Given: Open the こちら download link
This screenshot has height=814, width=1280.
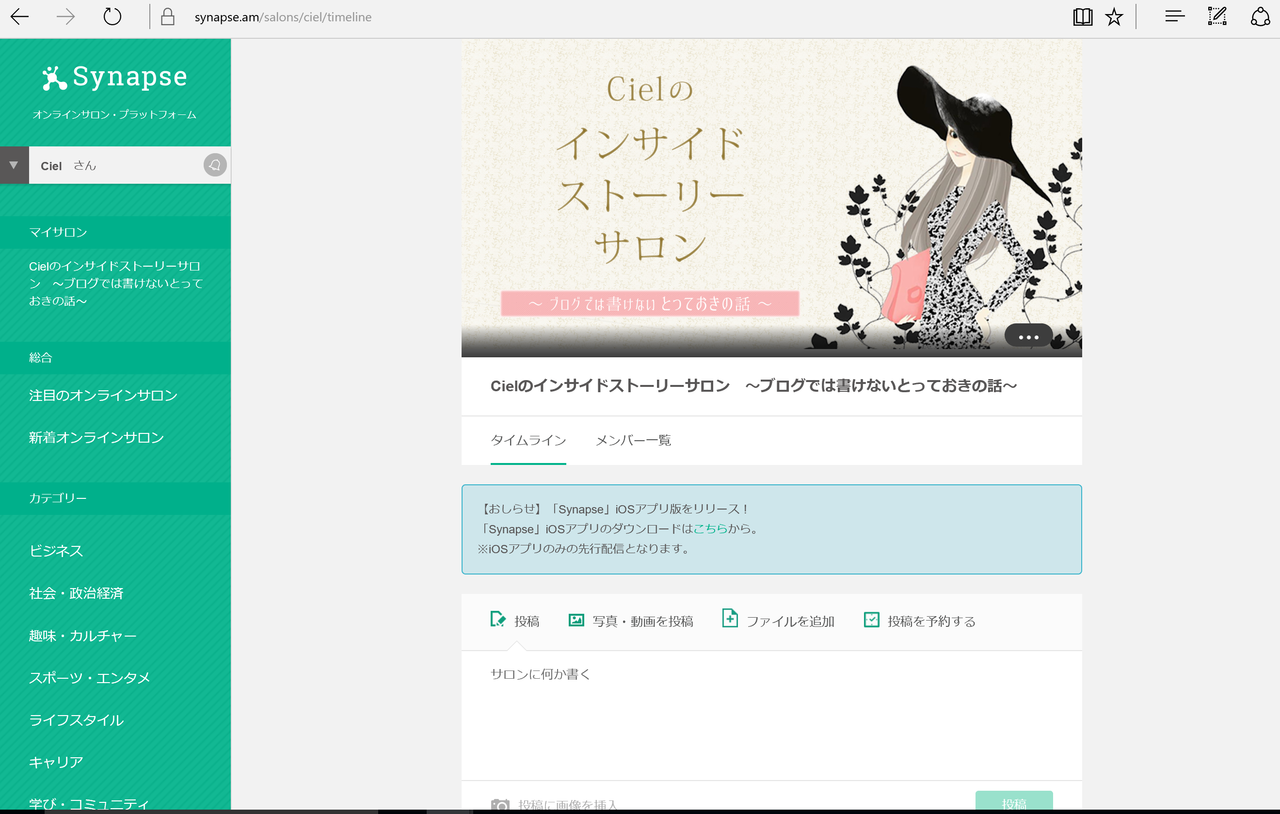Looking at the screenshot, I should (710, 529).
